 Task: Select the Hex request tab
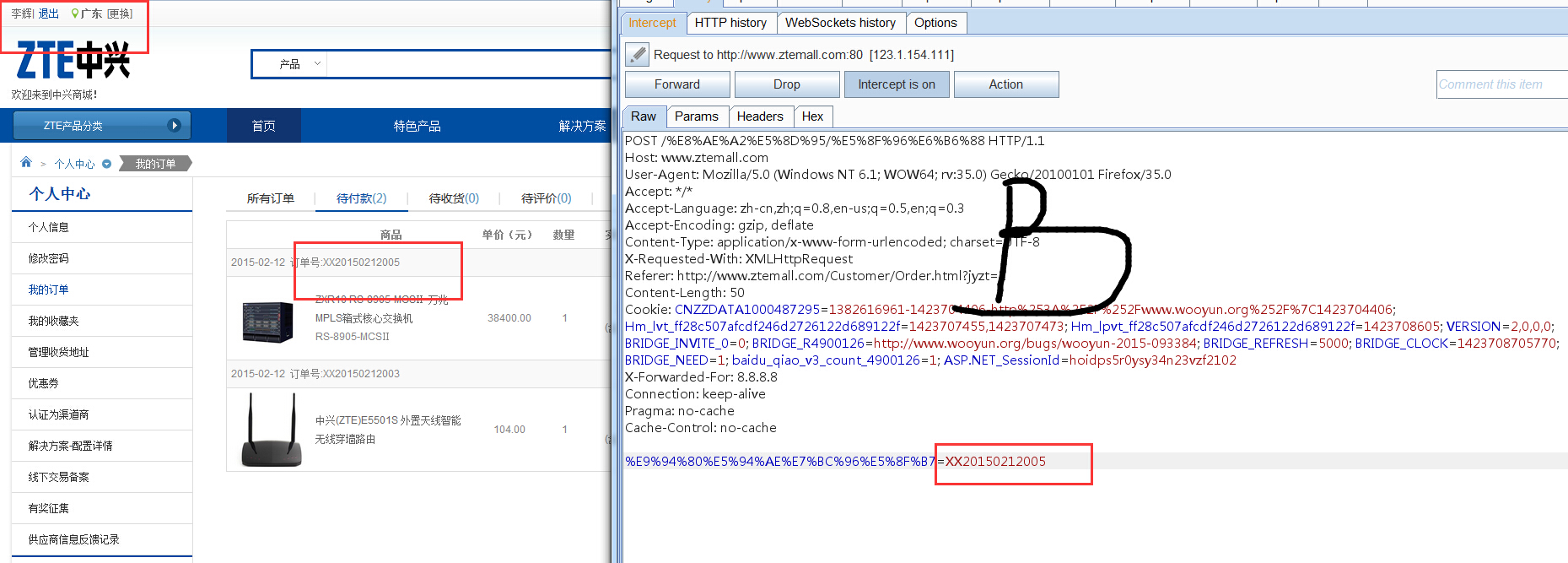[812, 116]
